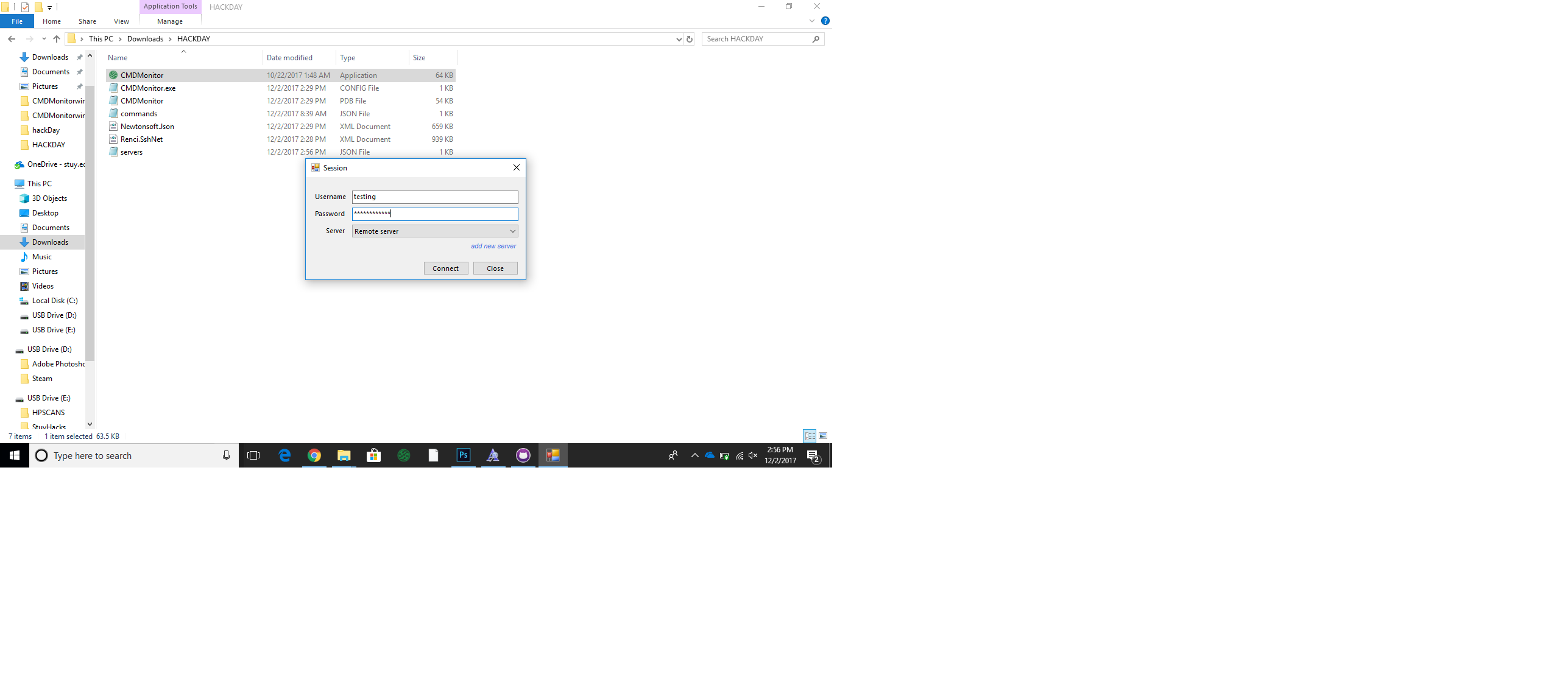Open the File menu
Viewport: 1568px width, 683px height.
(x=17, y=21)
